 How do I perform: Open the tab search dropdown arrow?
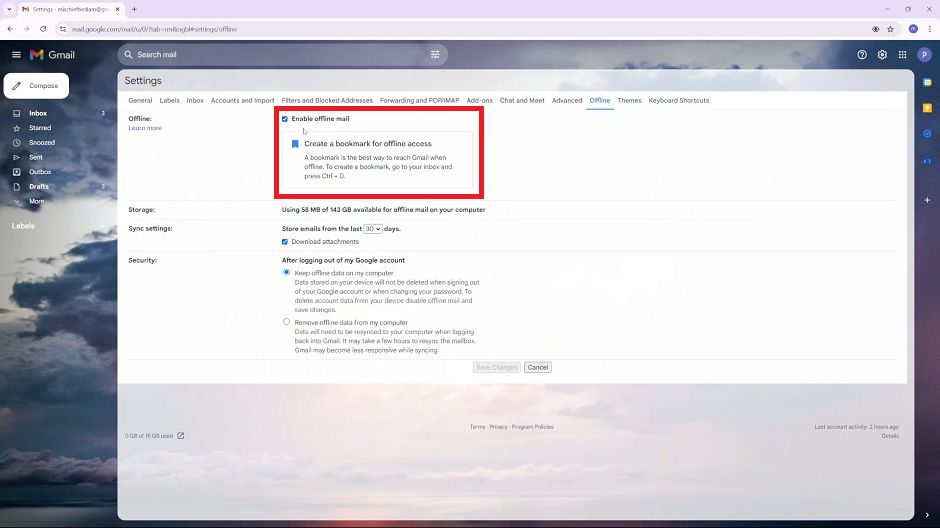(9, 9)
